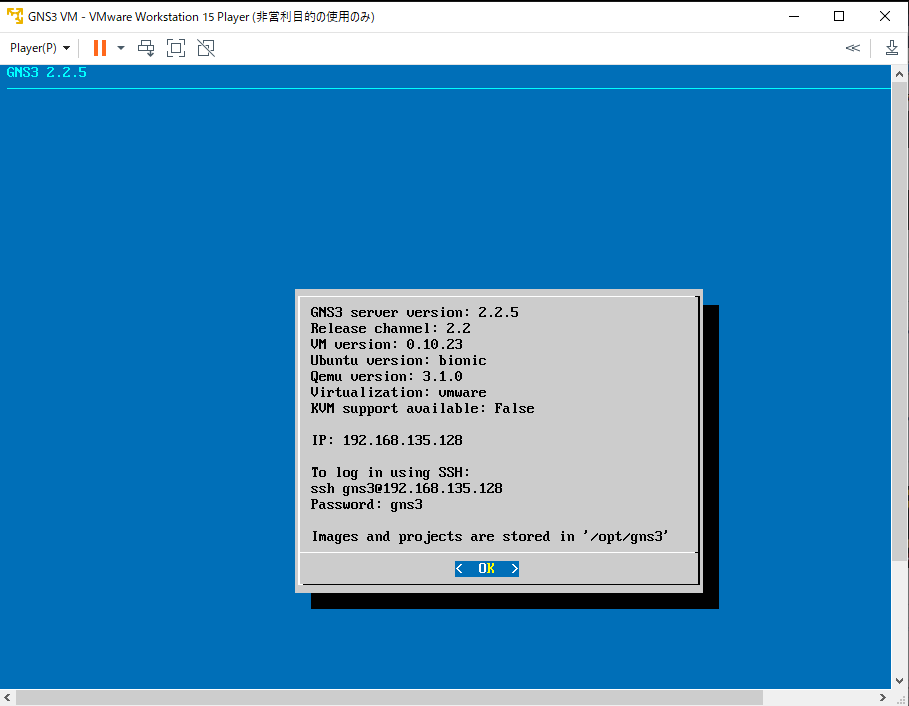Click the VMware icon in the title bar
Screen dimensions: 909x706
(x=15, y=16)
